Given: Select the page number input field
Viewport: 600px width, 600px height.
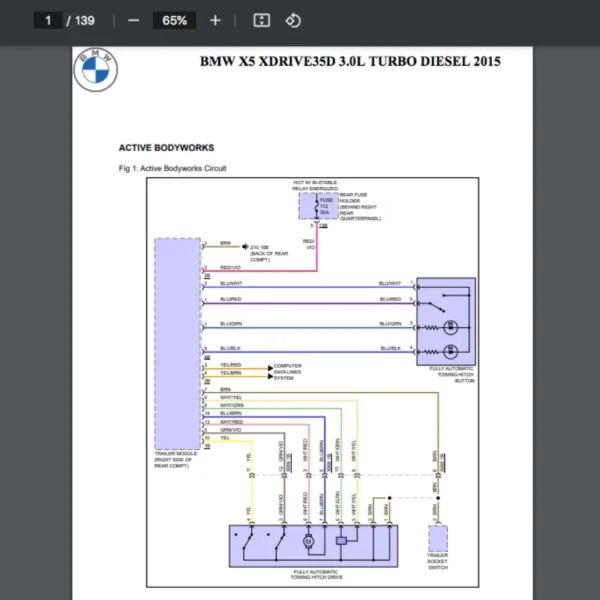Looking at the screenshot, I should pyautogui.click(x=47, y=20).
